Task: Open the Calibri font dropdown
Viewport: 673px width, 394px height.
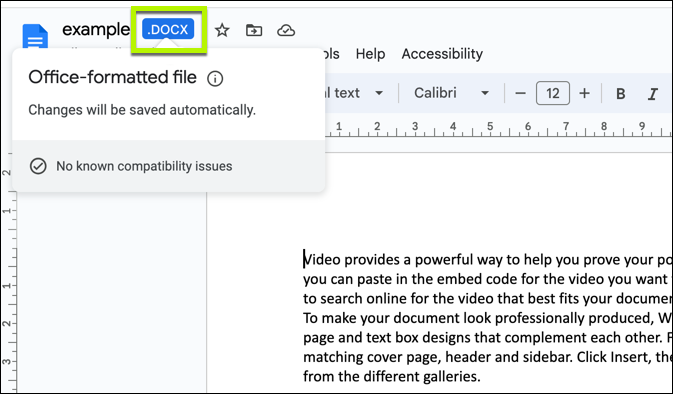Action: (x=451, y=93)
